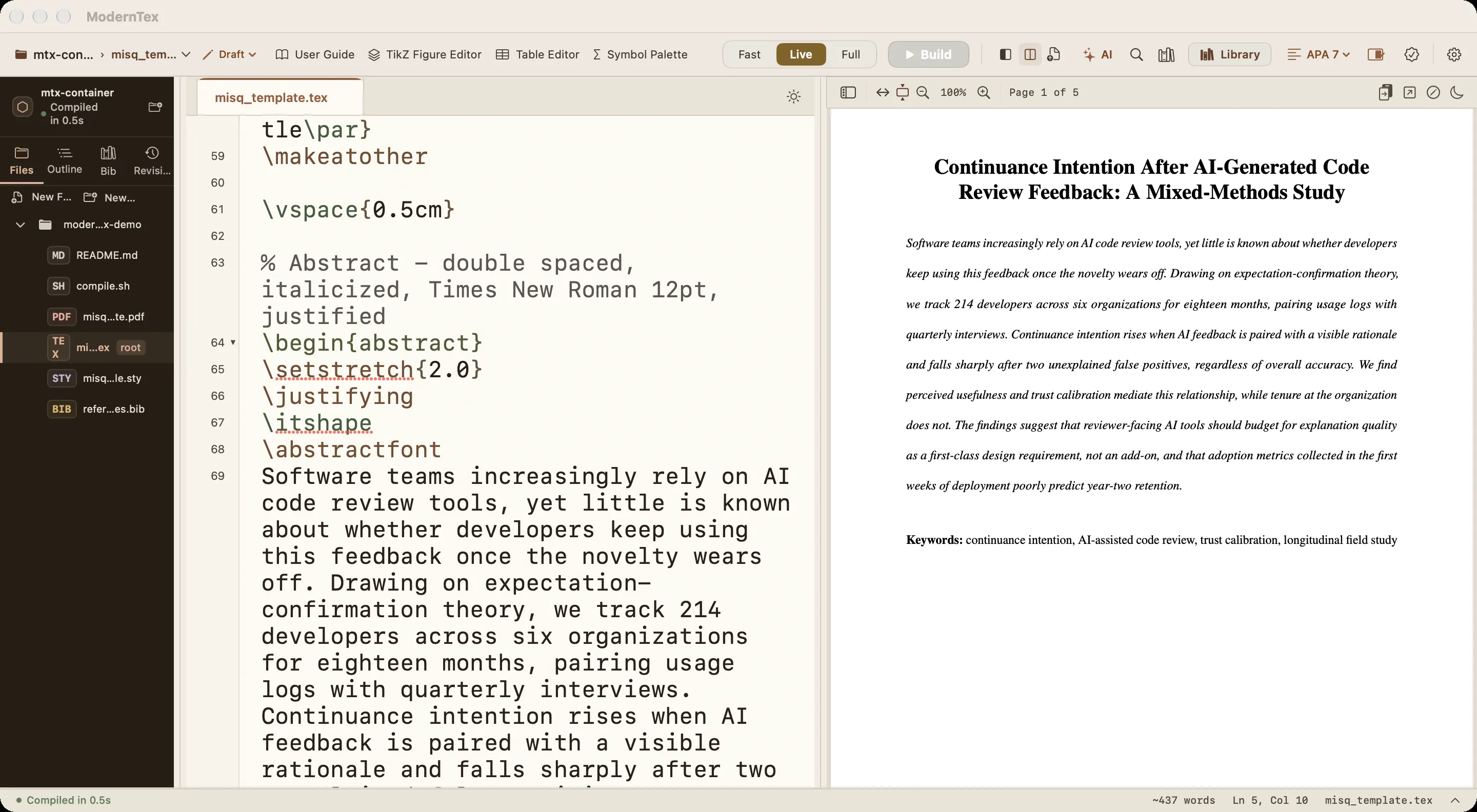Fit PDF to width icon
Viewport: 1477px width, 812px height.
[x=883, y=92]
